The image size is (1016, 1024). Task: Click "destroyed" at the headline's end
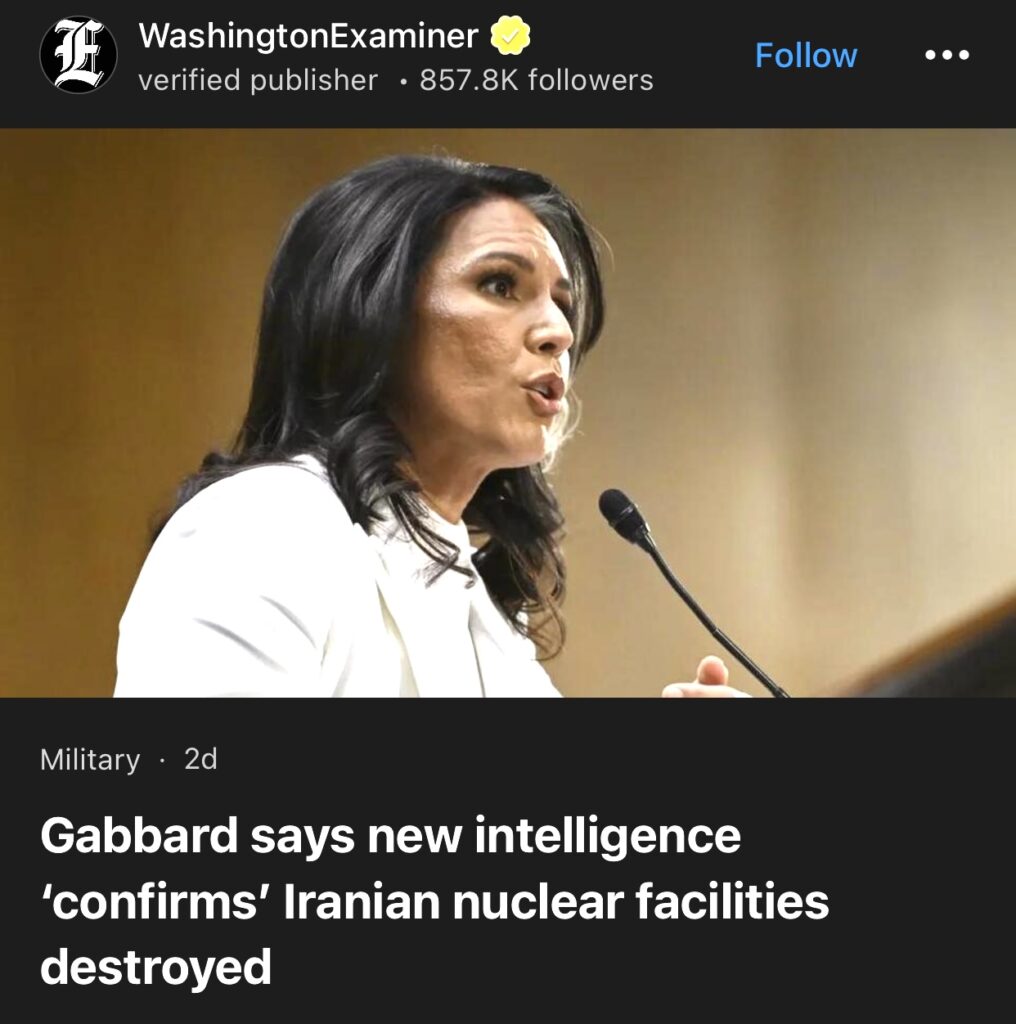[x=155, y=967]
